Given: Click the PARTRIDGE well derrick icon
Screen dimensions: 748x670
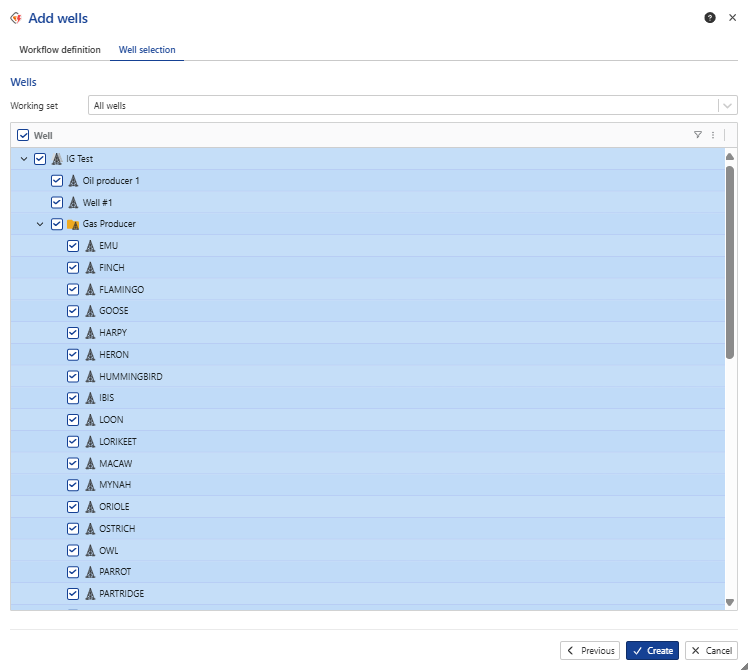Looking at the screenshot, I should (90, 594).
